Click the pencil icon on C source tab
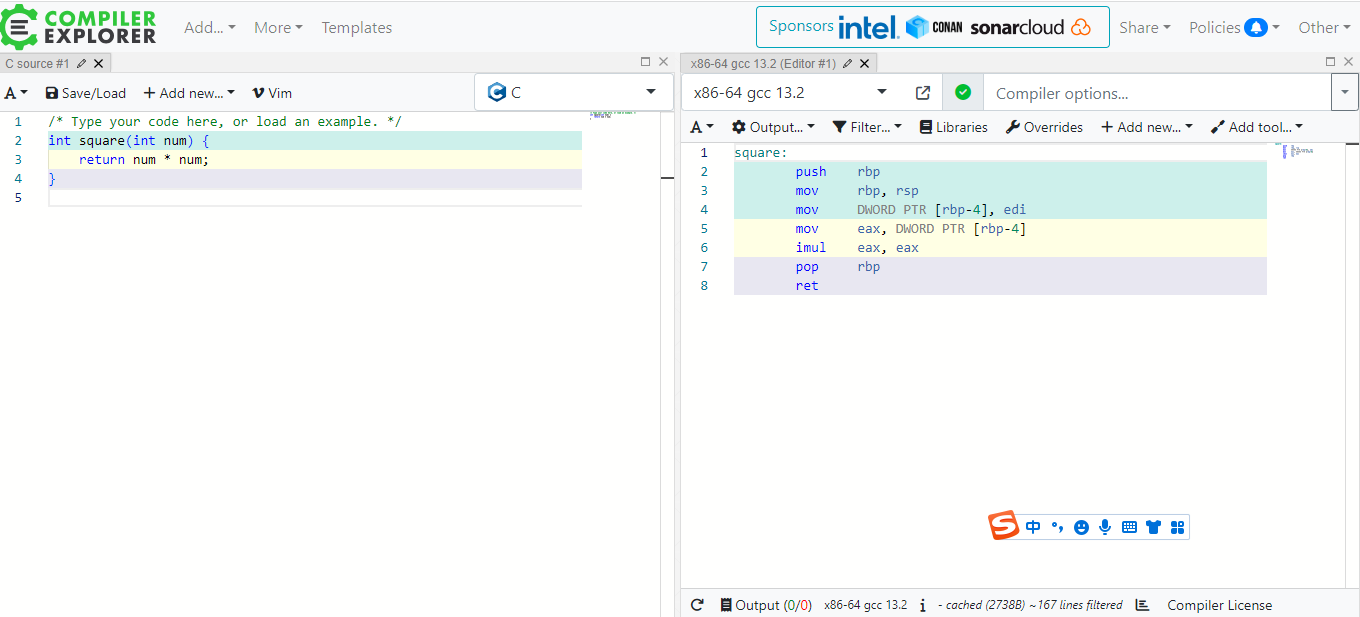The image size is (1360, 617). click(81, 63)
